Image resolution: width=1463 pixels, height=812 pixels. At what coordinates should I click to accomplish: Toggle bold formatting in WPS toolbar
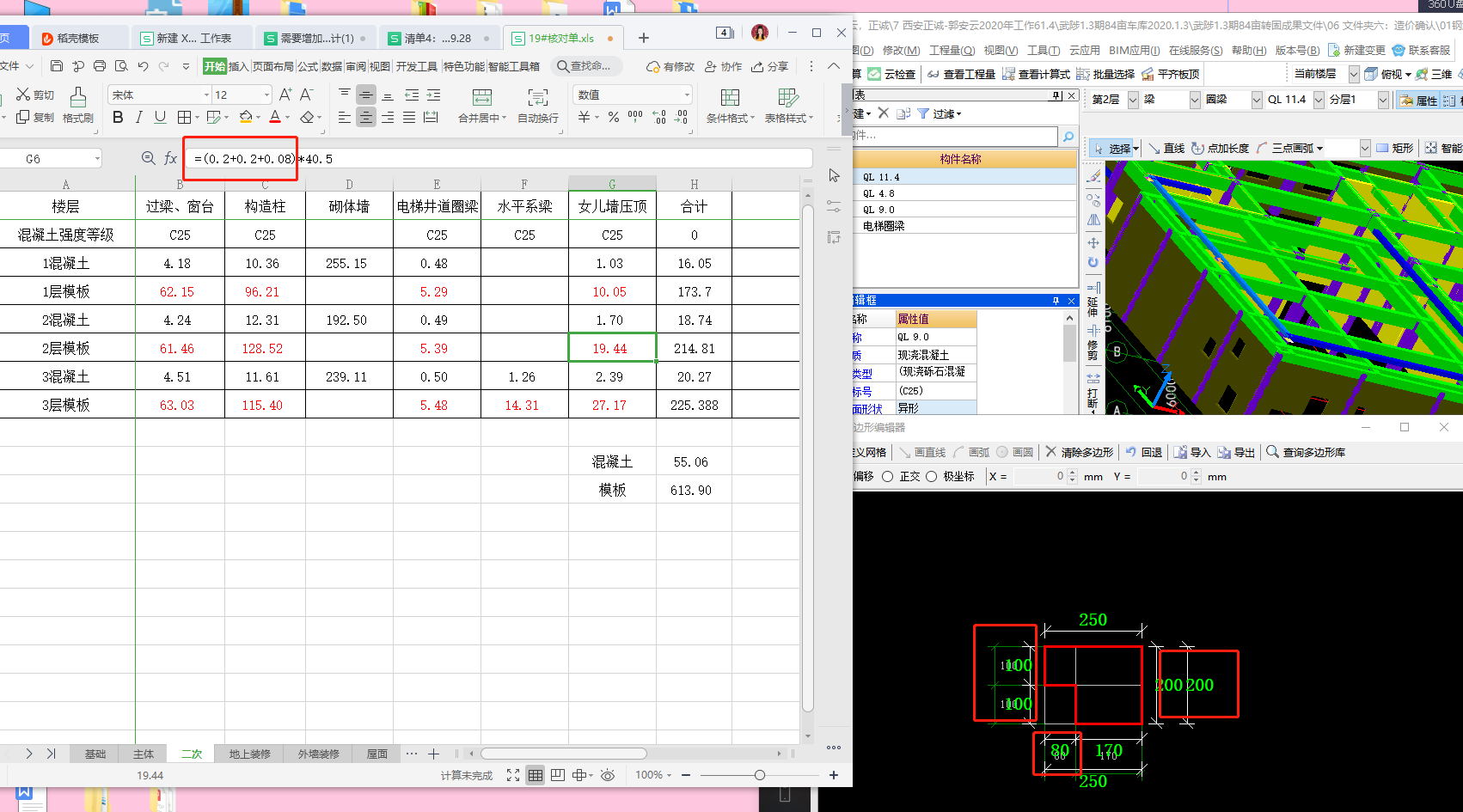[118, 117]
